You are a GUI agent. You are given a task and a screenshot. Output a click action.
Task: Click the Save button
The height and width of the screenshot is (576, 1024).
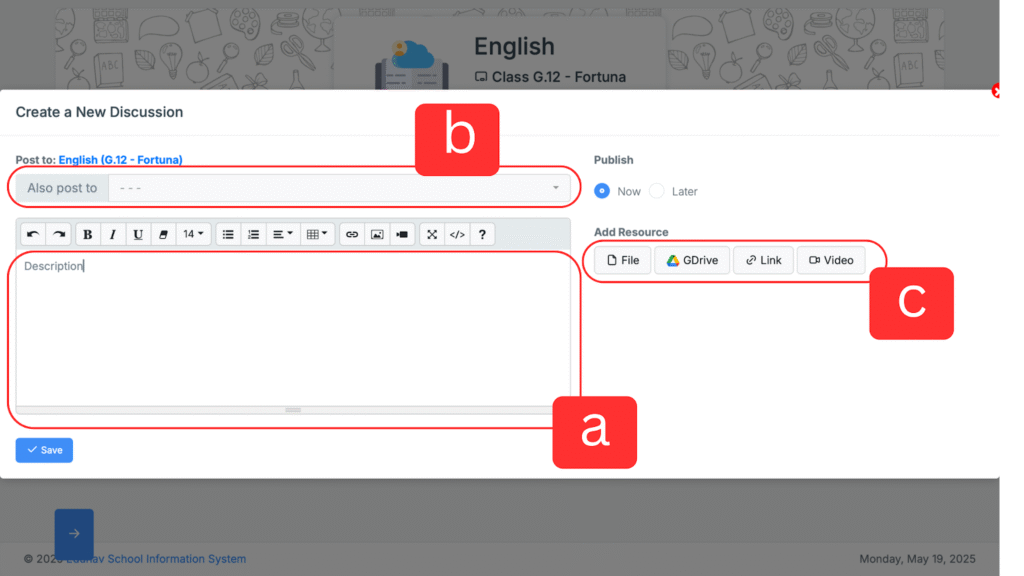coord(44,450)
